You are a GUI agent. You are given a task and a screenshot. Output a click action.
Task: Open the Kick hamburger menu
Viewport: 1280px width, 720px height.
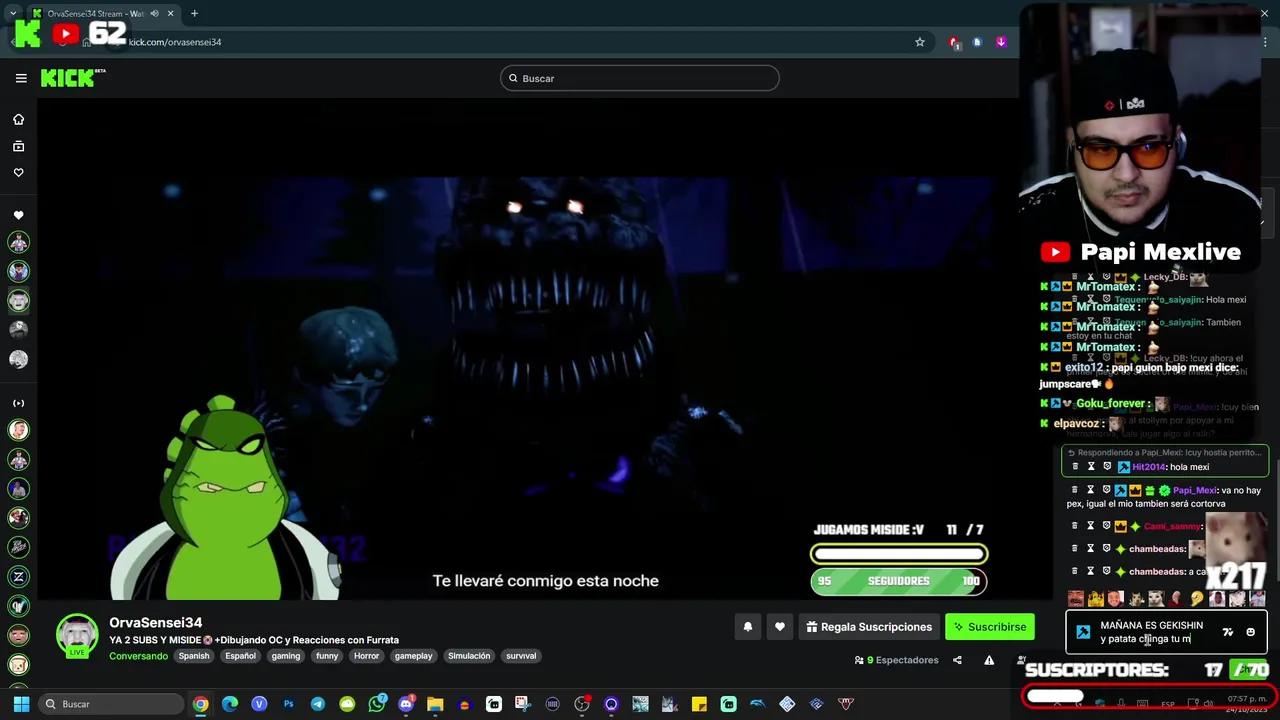point(21,78)
